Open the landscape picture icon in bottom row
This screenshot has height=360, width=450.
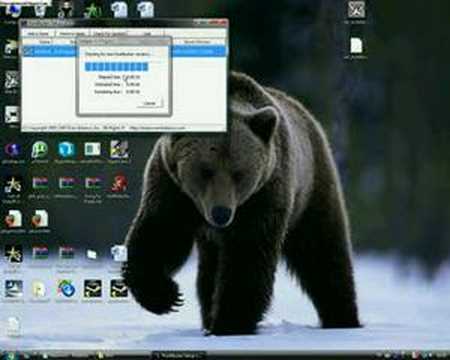(13, 289)
